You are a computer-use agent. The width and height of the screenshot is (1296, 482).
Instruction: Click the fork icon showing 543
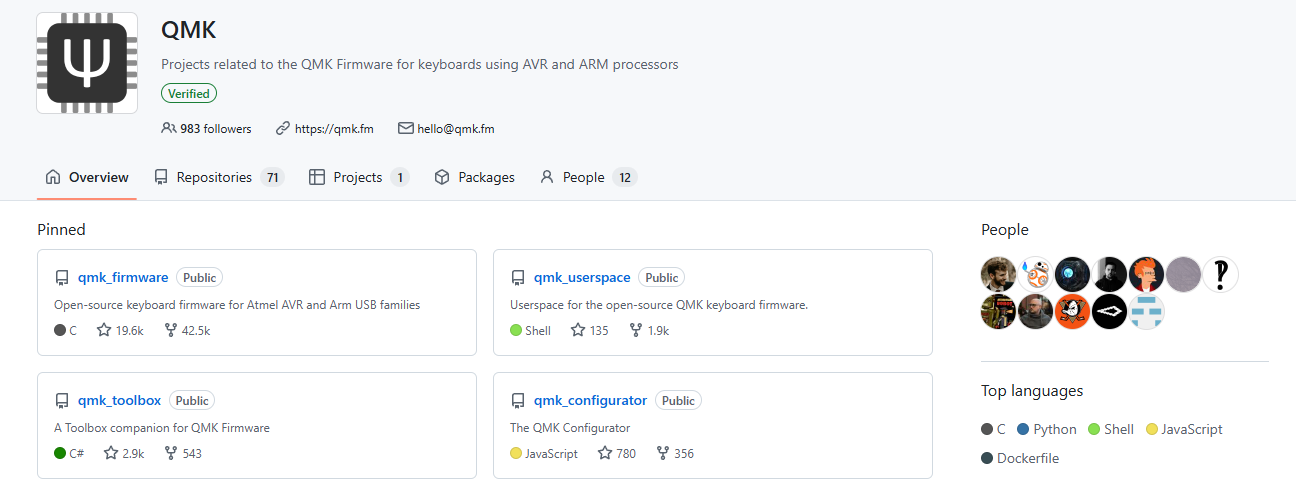pos(171,453)
